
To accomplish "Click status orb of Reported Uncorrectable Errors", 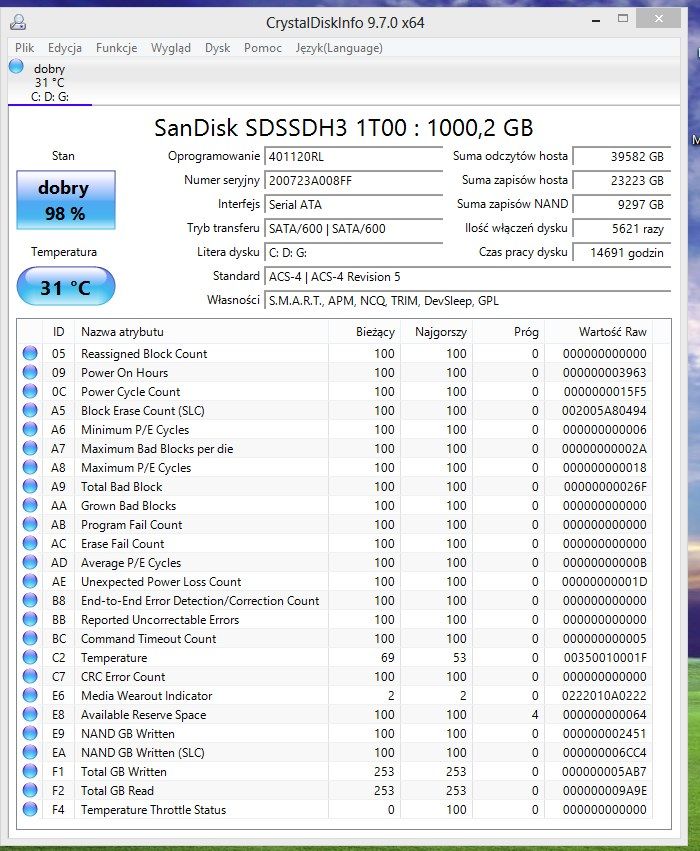I will [x=30, y=619].
